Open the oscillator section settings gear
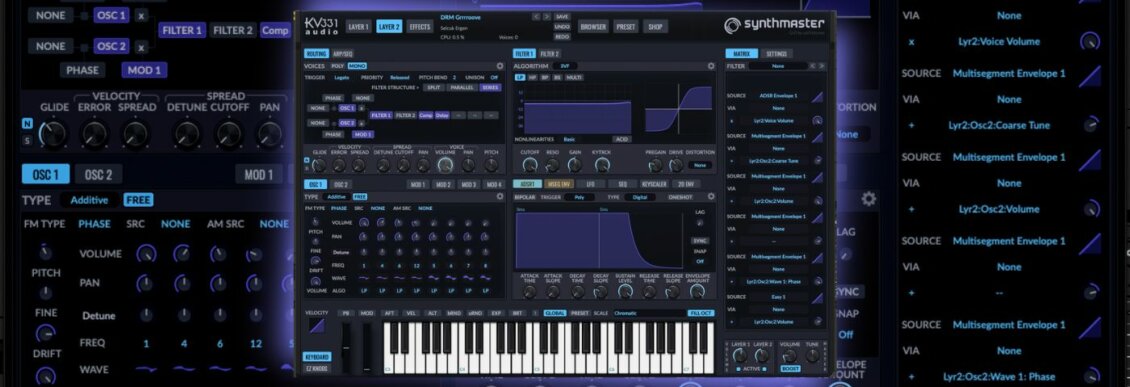Image resolution: width=1130 pixels, height=387 pixels. [x=500, y=197]
